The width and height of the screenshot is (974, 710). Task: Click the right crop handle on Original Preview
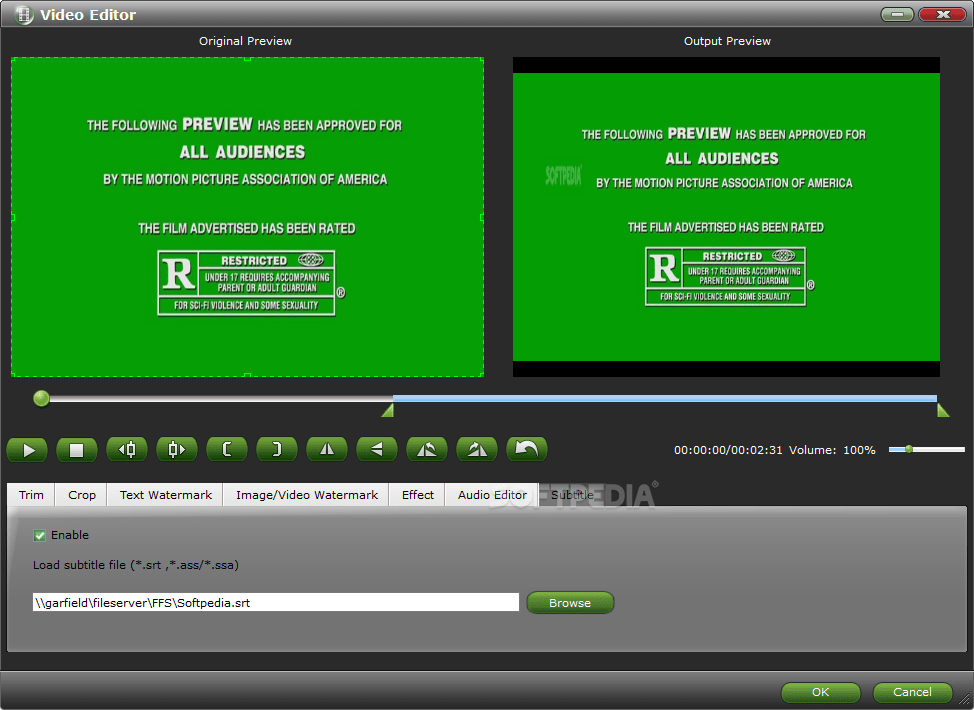tap(482, 217)
